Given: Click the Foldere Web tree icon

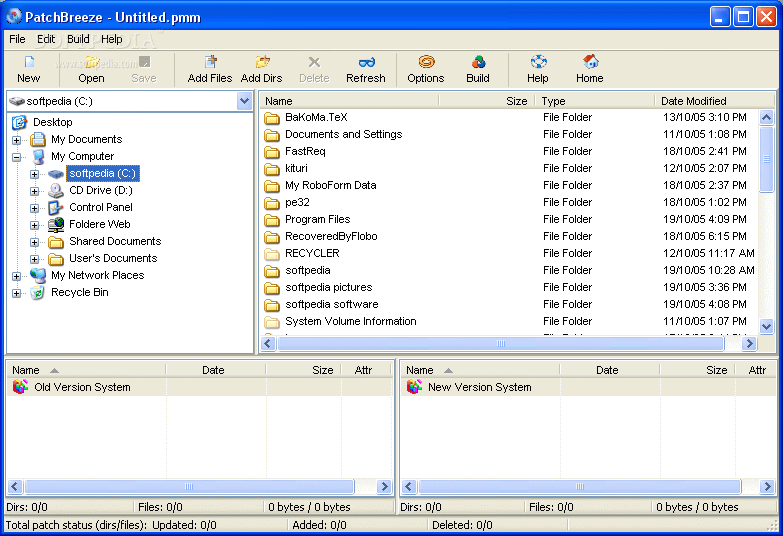Looking at the screenshot, I should [x=56, y=224].
